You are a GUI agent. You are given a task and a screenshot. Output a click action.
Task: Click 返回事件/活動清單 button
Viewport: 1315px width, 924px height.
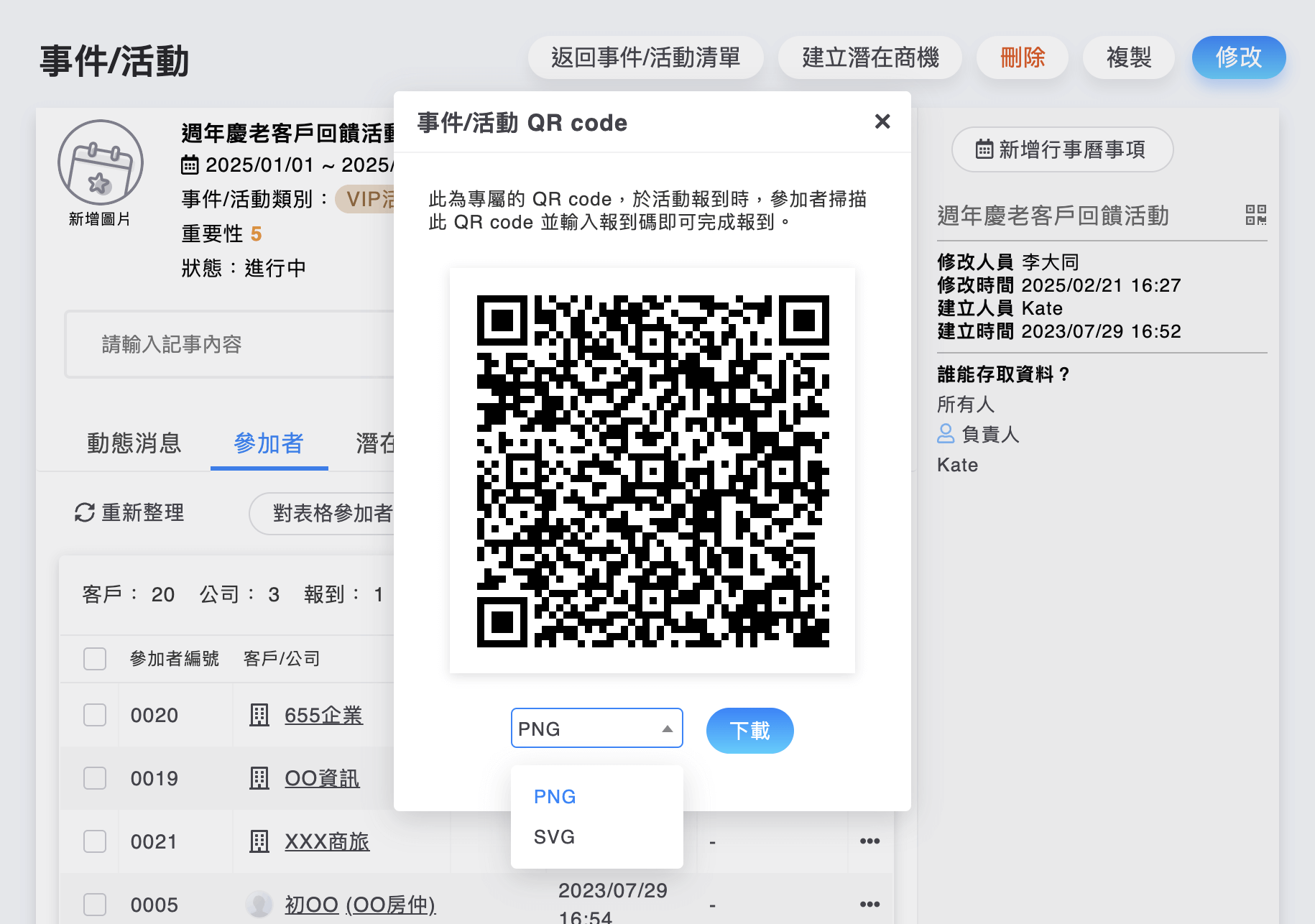pos(645,57)
